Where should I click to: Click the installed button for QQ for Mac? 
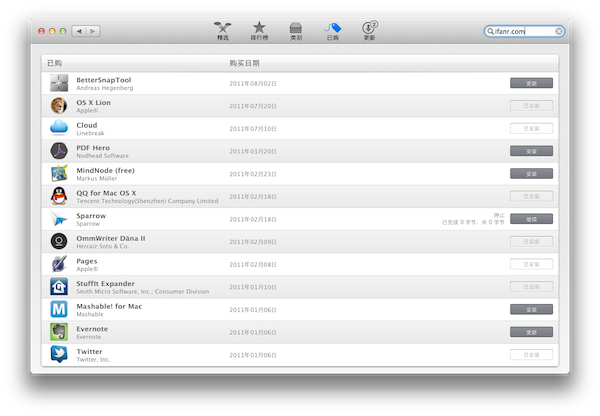(531, 196)
